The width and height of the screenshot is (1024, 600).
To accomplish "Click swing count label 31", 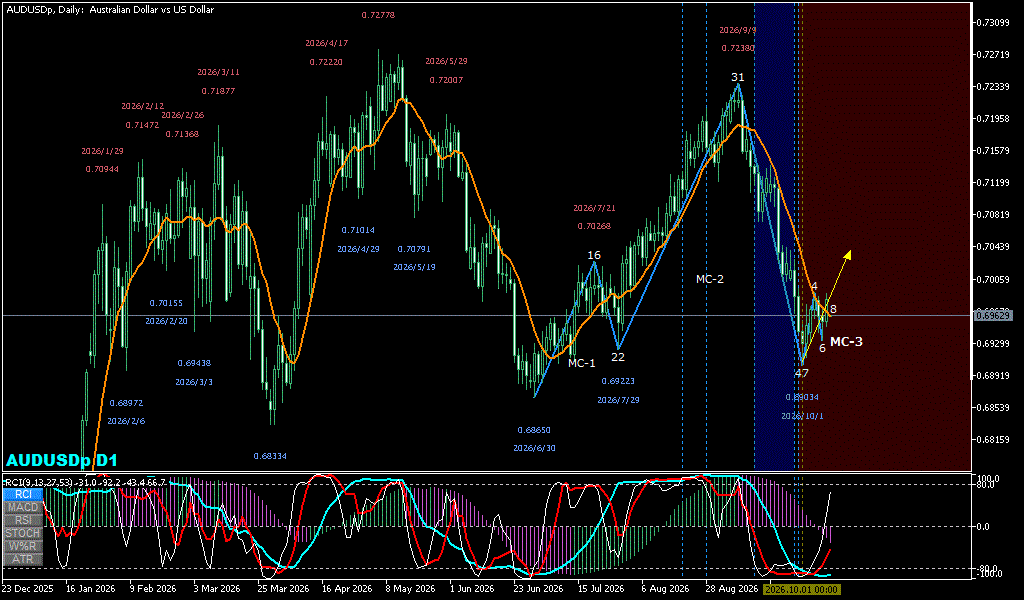I will (x=737, y=78).
